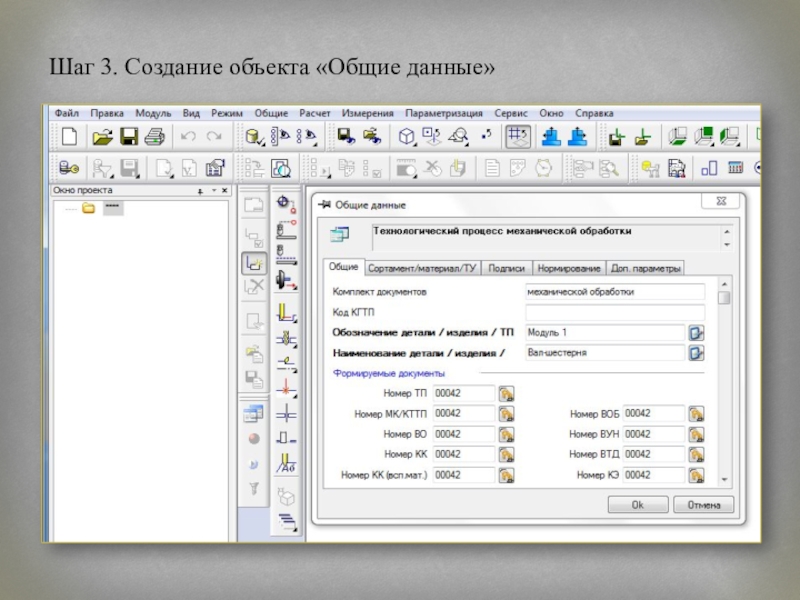Image resolution: width=800 pixels, height=600 pixels.
Task: Click generate icon beside Номер ВОБ field
Action: [696, 414]
